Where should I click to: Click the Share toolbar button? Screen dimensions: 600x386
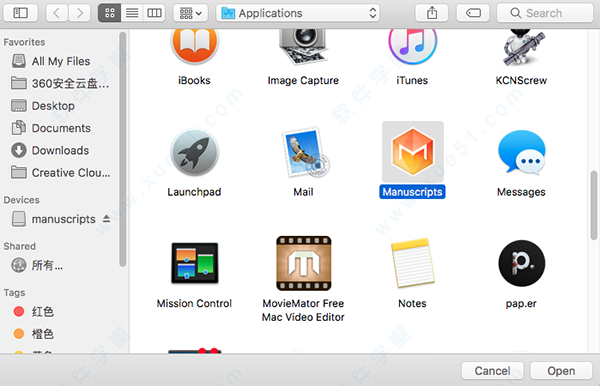point(432,13)
